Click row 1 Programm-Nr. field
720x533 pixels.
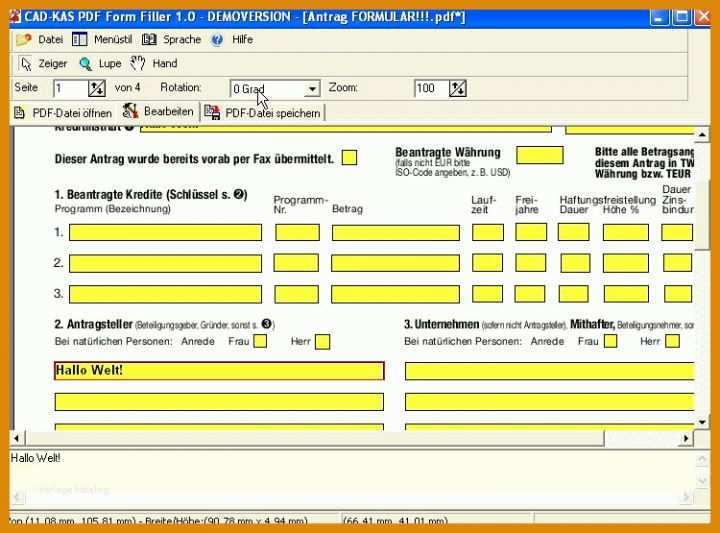pos(297,232)
